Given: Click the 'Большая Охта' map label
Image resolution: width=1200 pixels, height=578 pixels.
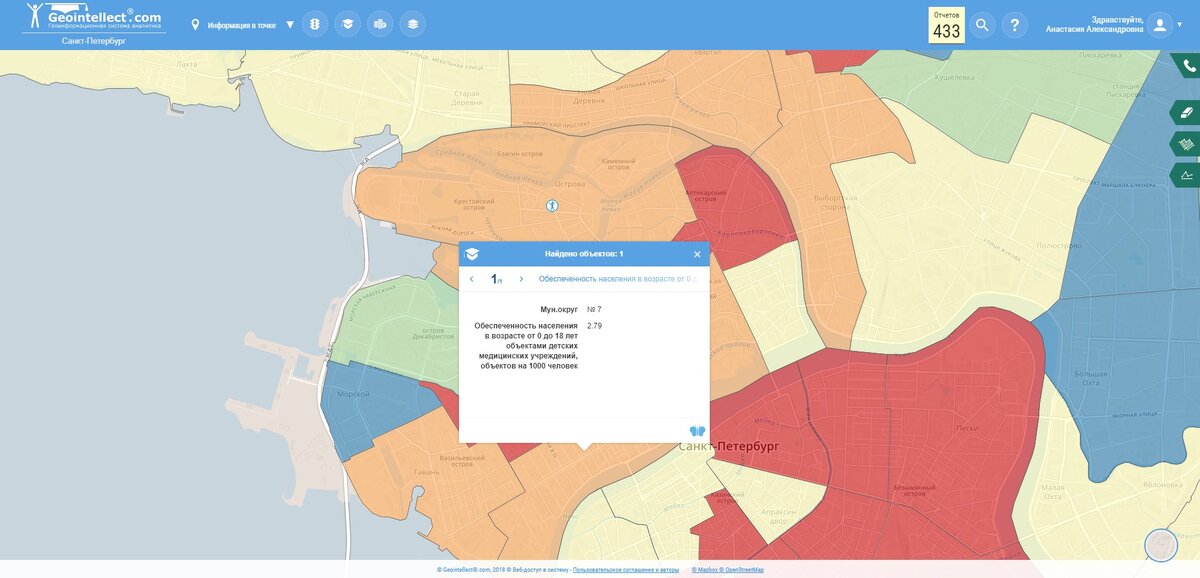Looking at the screenshot, I should point(1090,379).
